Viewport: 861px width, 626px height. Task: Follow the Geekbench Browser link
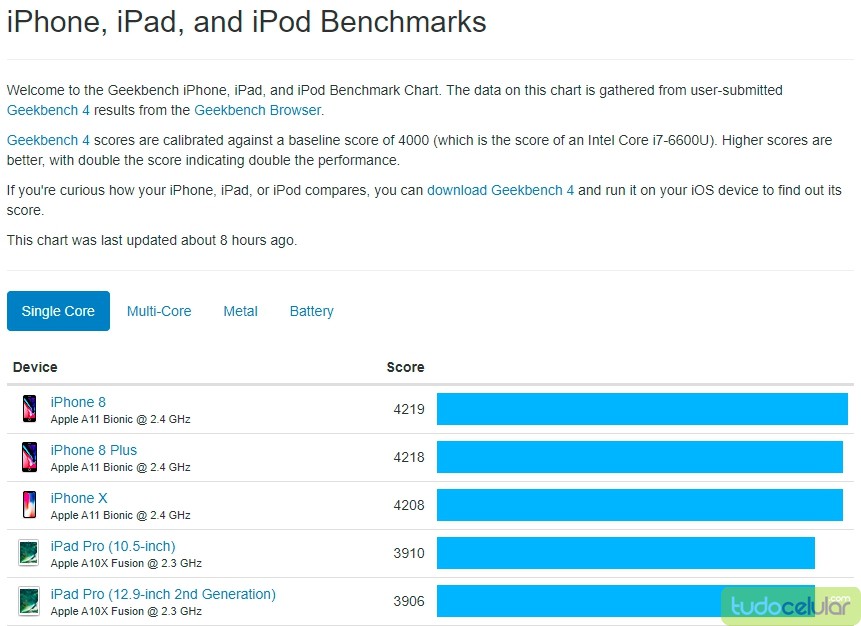[x=257, y=110]
